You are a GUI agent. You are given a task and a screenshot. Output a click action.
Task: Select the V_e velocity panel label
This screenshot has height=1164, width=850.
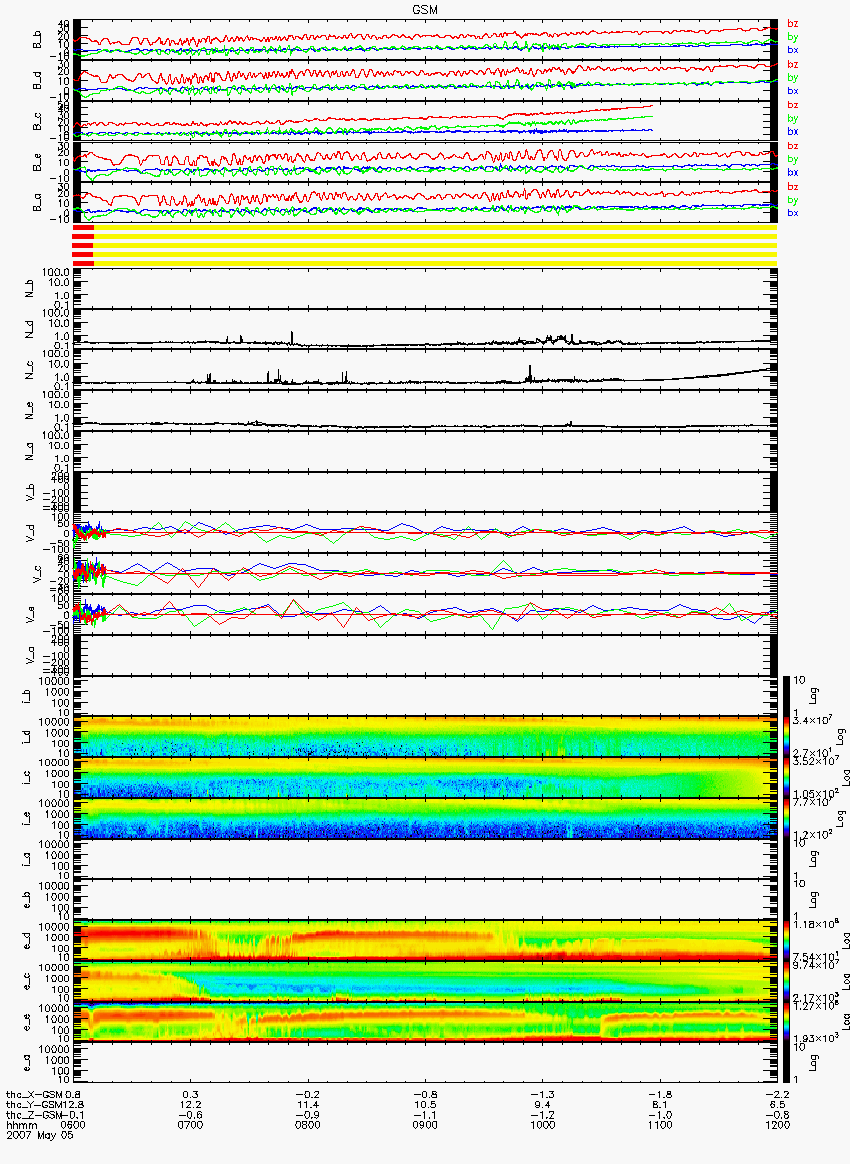click(30, 615)
